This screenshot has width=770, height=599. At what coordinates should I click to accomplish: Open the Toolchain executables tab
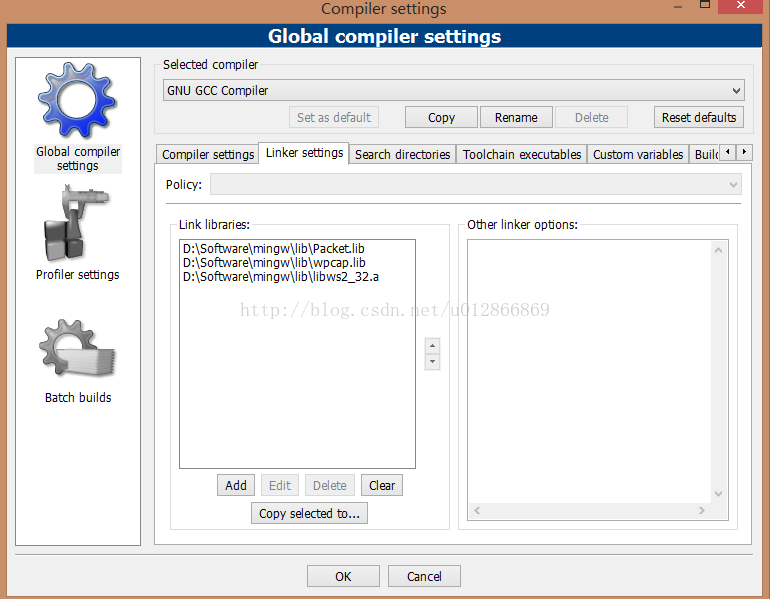tap(522, 154)
